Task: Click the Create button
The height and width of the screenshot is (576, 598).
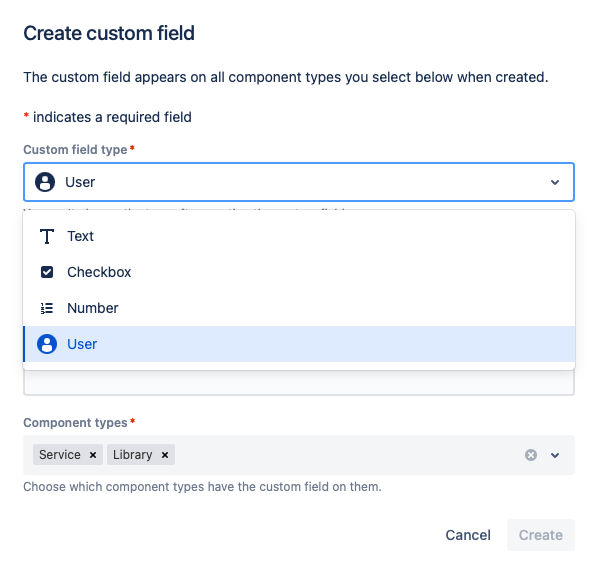Action: click(541, 535)
